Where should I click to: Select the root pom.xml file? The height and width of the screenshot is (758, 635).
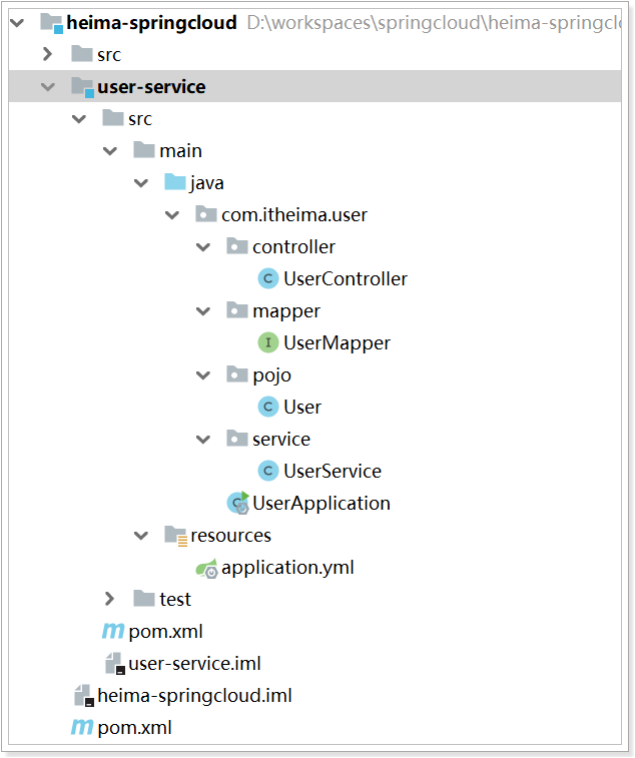(134, 728)
